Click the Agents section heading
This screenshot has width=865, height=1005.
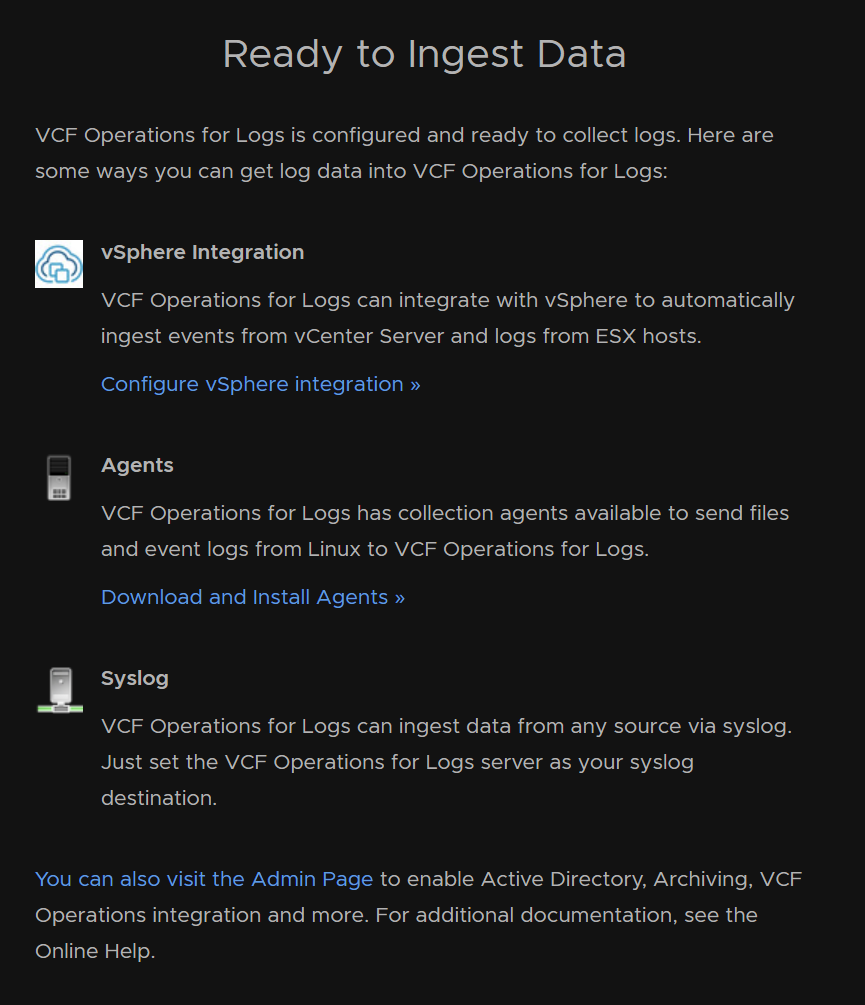[137, 465]
